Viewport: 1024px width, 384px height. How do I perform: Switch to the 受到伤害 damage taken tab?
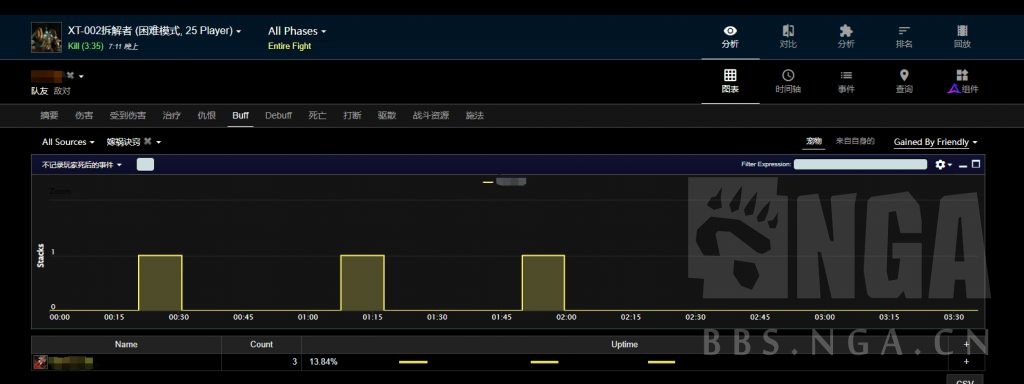pos(127,116)
